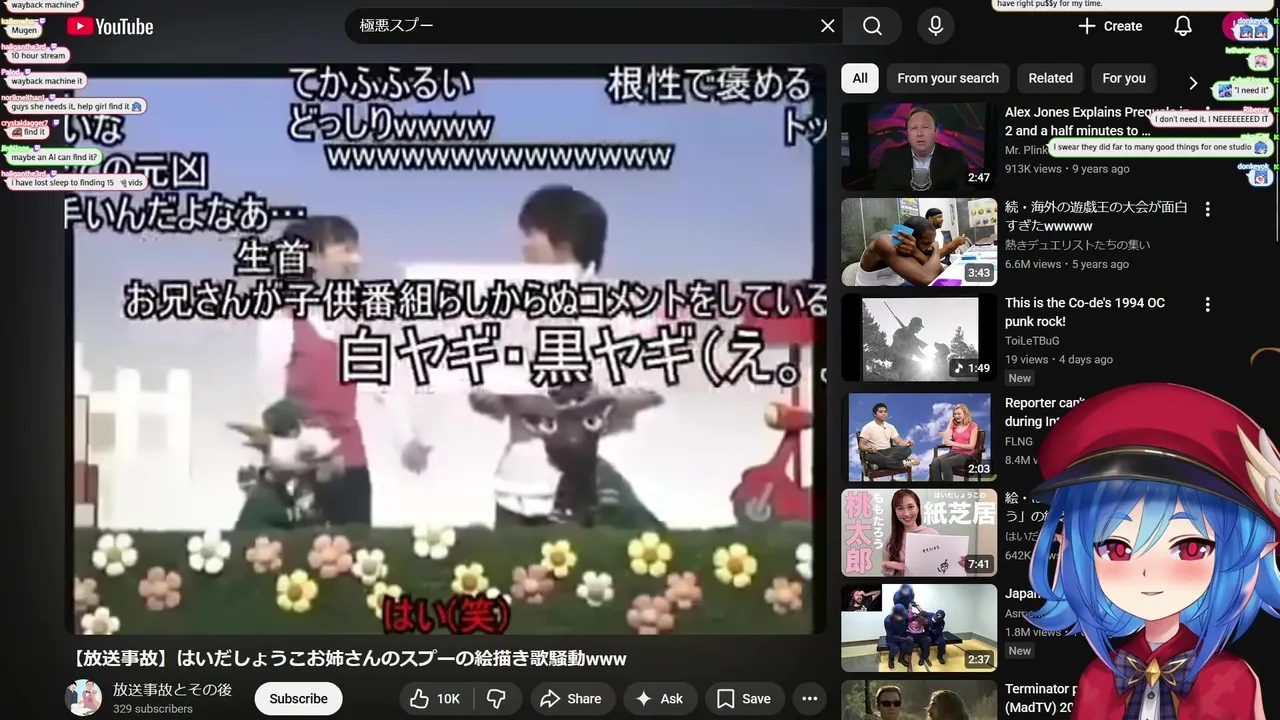
Task: Click the magnifier search button
Action: pyautogui.click(x=872, y=26)
